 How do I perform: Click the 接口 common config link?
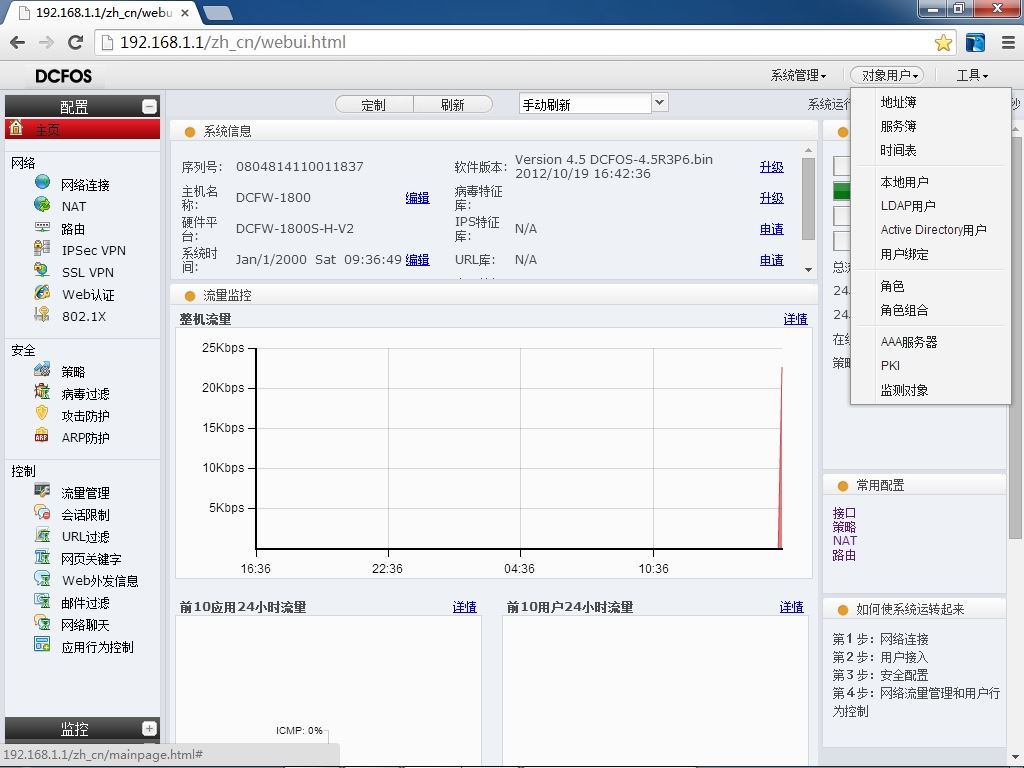click(844, 513)
